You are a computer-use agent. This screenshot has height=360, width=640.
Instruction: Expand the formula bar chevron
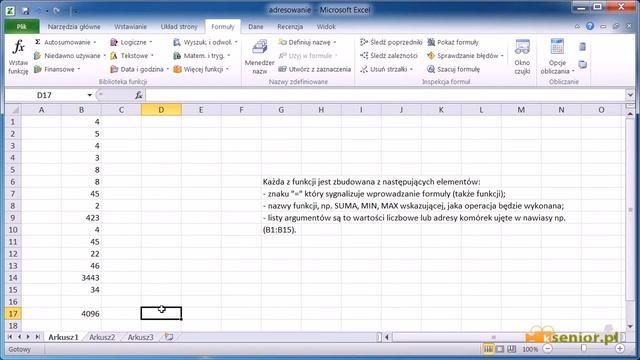(x=630, y=95)
